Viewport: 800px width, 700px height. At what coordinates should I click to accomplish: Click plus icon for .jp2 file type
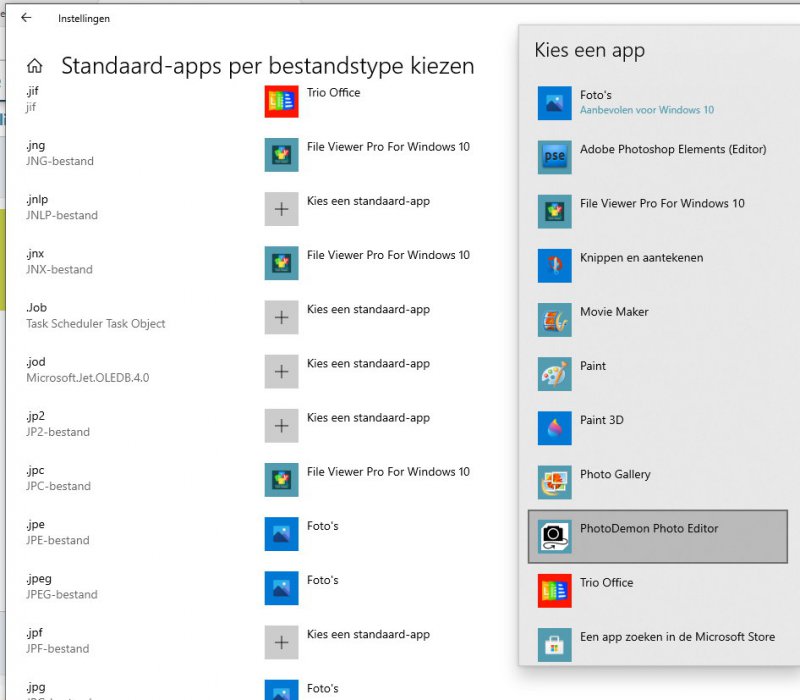click(281, 425)
